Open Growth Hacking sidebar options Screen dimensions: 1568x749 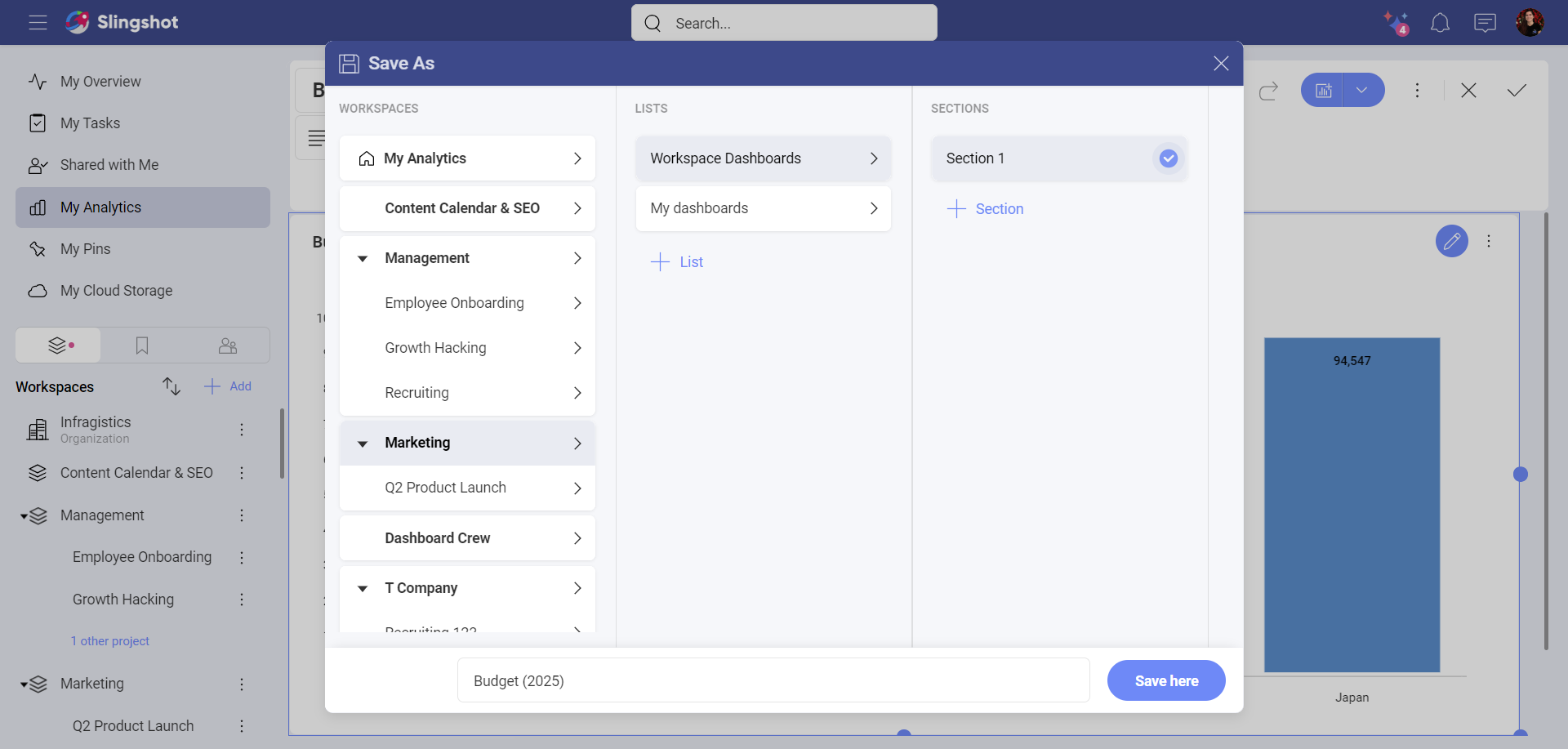click(x=242, y=600)
